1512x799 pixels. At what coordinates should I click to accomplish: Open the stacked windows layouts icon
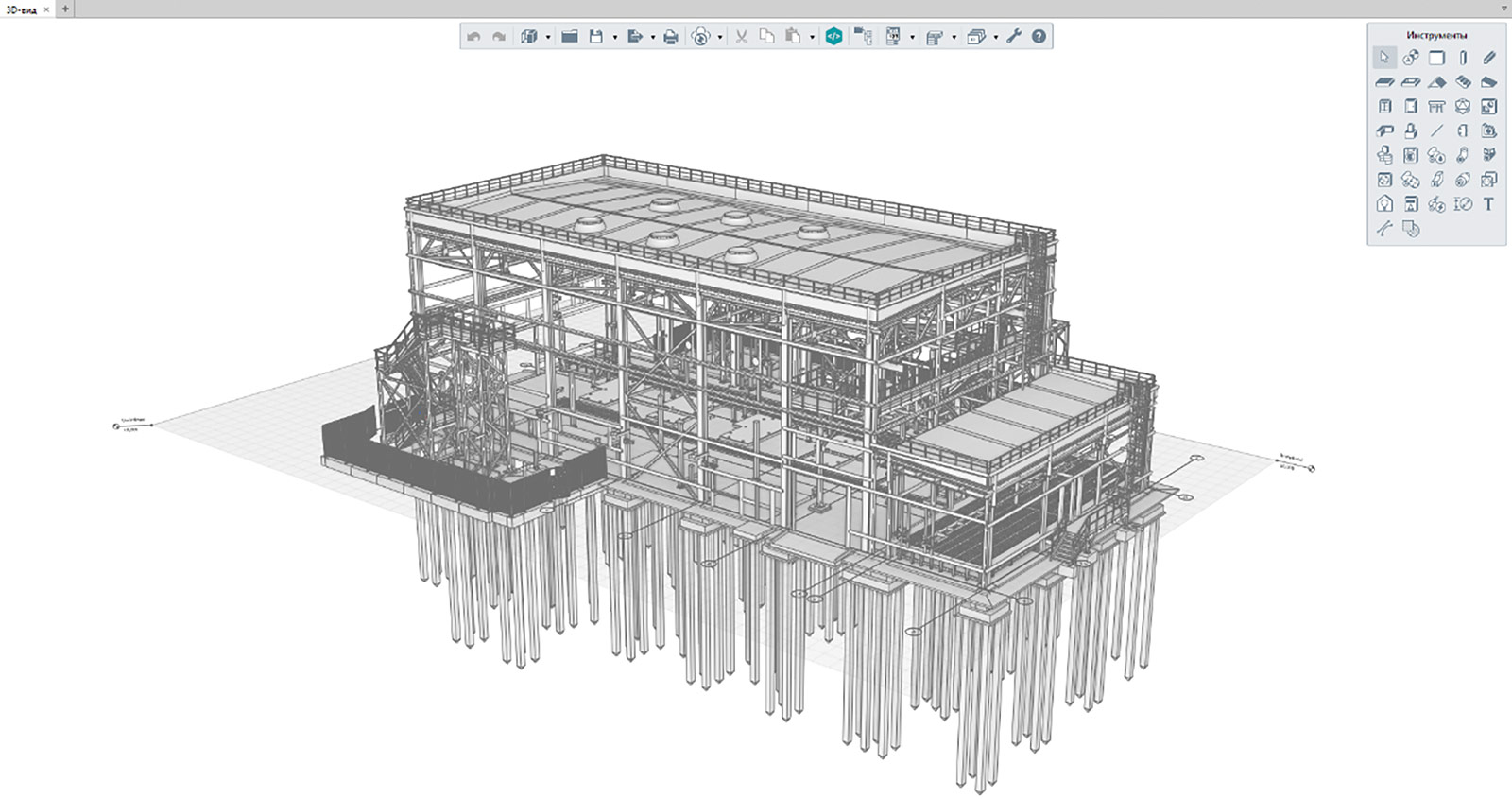(976, 37)
